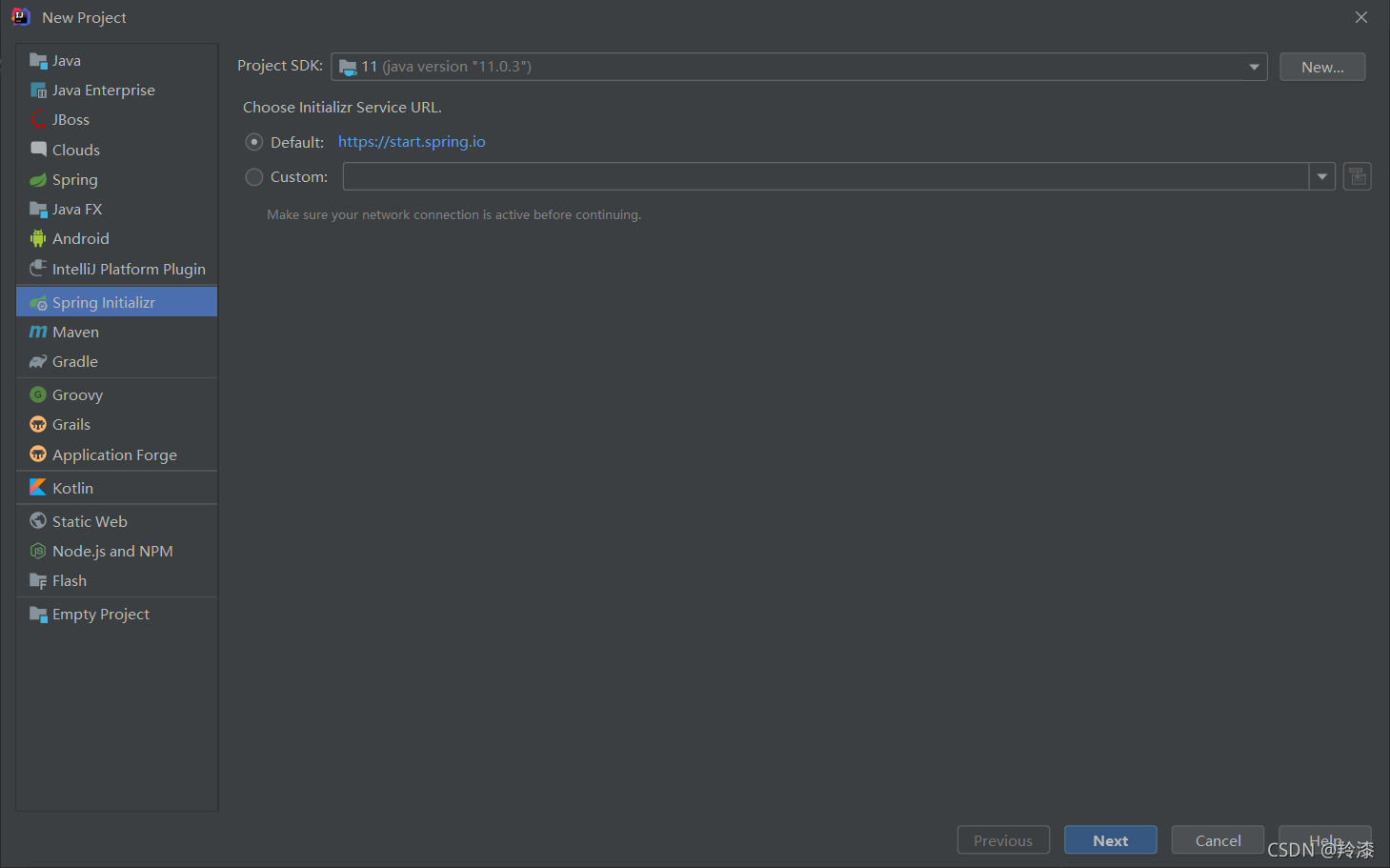The width and height of the screenshot is (1390, 868).
Task: Click the red JBoss icon
Action: [x=38, y=120]
